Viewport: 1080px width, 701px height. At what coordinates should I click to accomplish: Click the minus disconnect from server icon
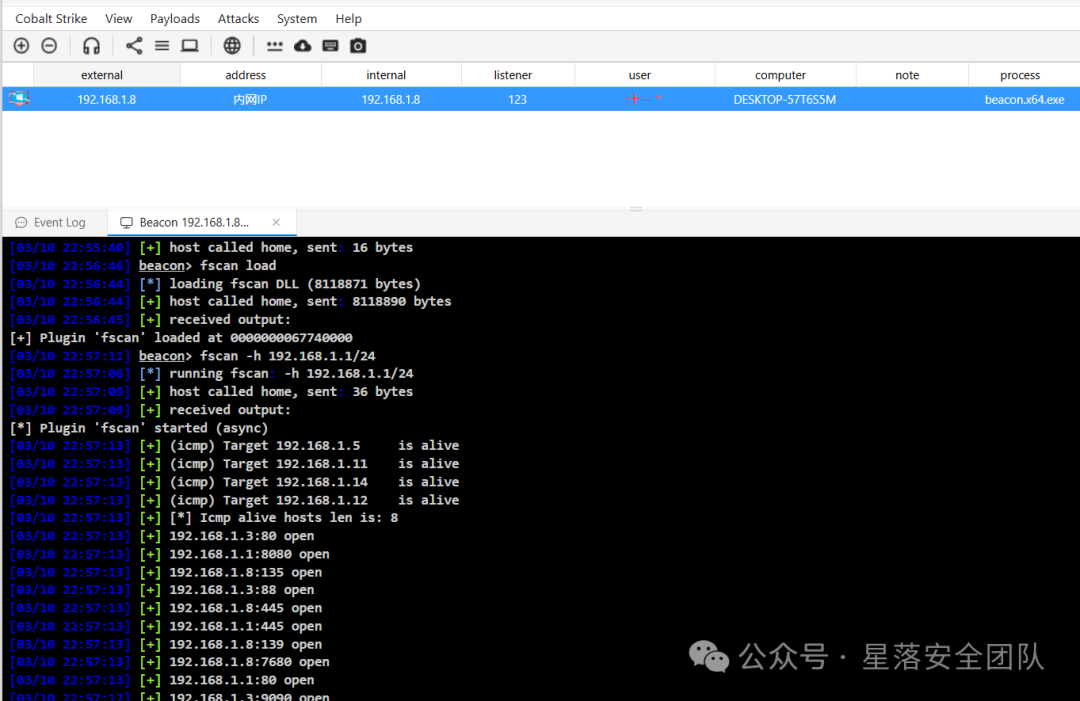point(49,45)
